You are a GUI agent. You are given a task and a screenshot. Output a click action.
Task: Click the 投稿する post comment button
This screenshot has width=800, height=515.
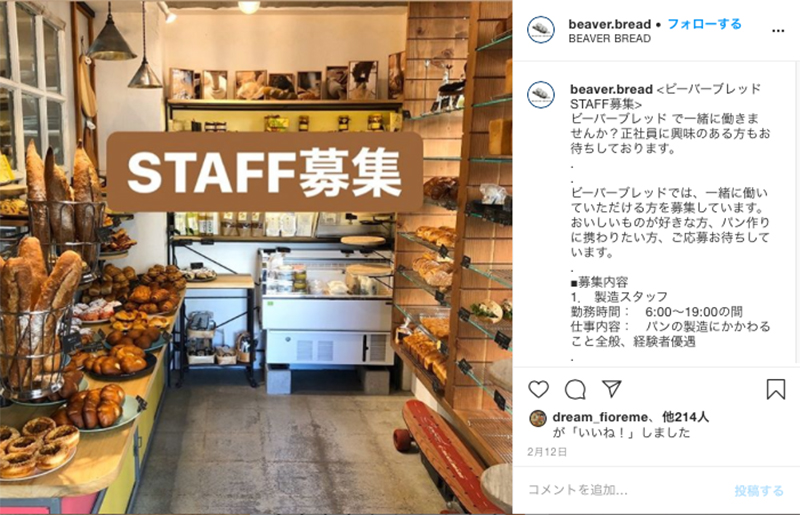coord(759,491)
